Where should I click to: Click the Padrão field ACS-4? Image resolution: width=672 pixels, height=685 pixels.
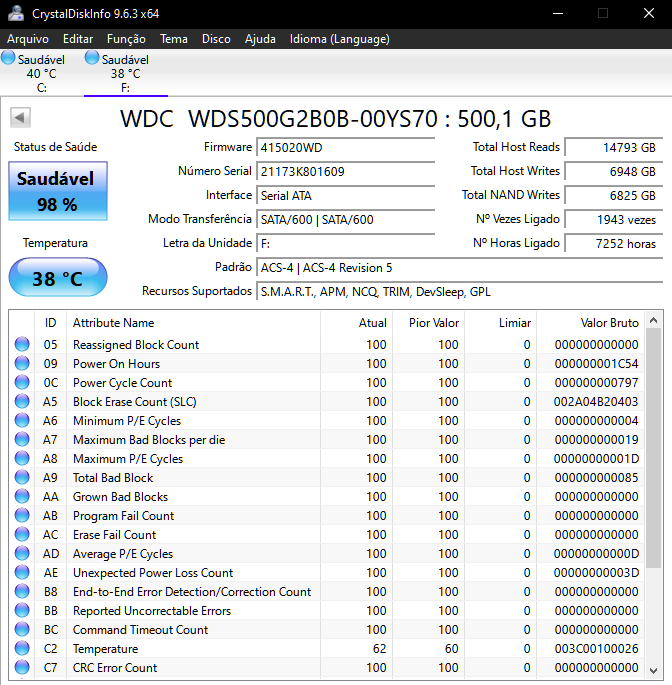460,268
